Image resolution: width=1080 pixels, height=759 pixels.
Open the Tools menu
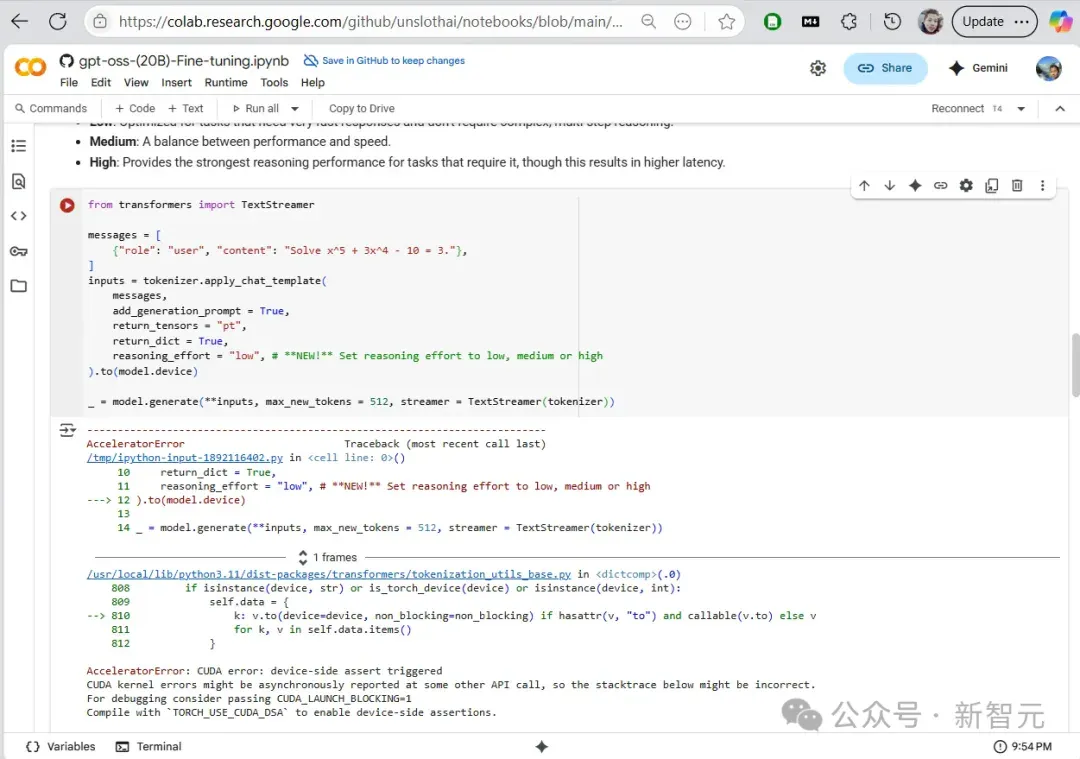pyautogui.click(x=274, y=83)
